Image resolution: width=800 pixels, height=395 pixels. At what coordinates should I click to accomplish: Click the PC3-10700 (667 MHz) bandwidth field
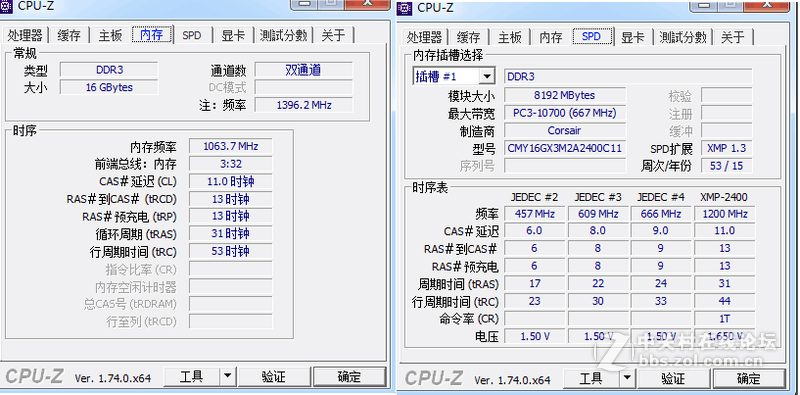[x=565, y=113]
